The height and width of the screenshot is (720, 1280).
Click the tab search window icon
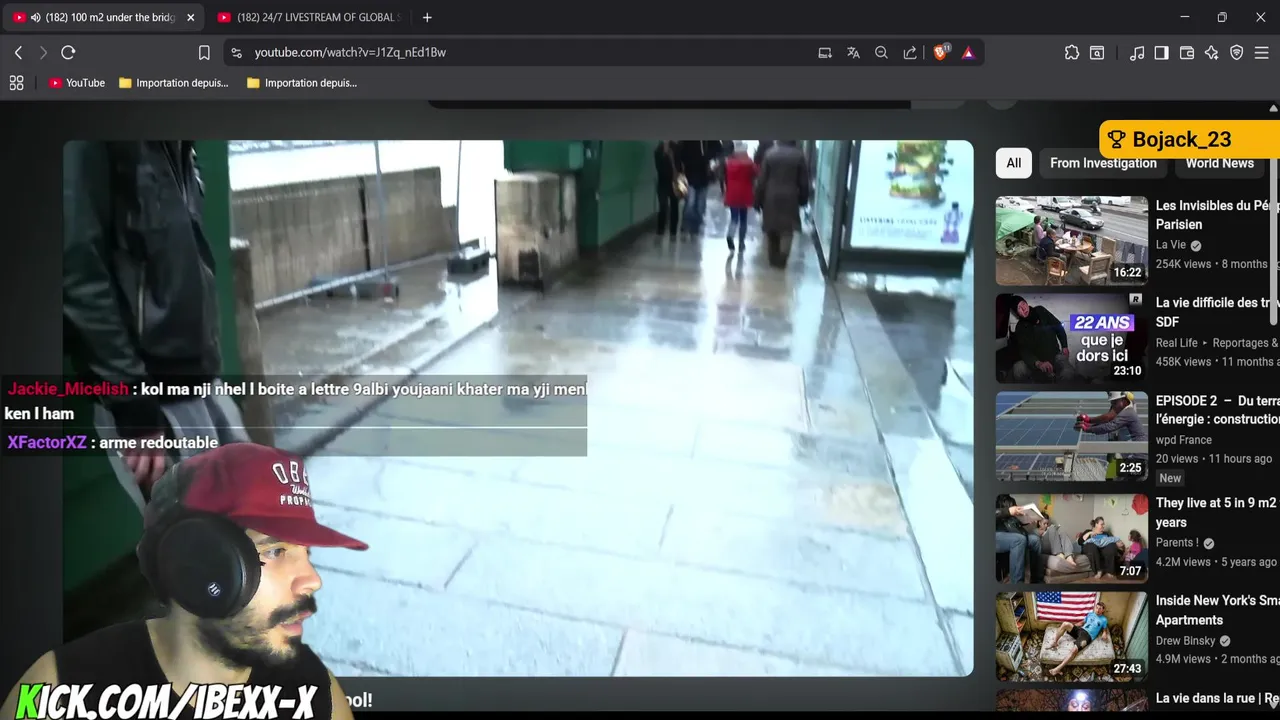coord(1097,53)
